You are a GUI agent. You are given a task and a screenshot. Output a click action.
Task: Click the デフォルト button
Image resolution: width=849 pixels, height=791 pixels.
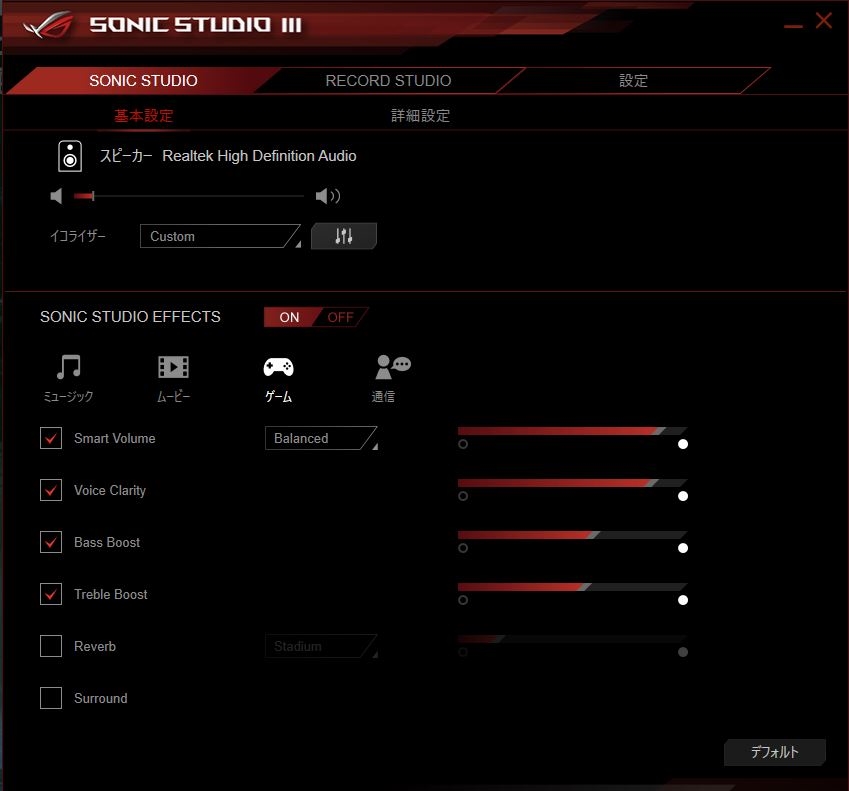pyautogui.click(x=775, y=752)
